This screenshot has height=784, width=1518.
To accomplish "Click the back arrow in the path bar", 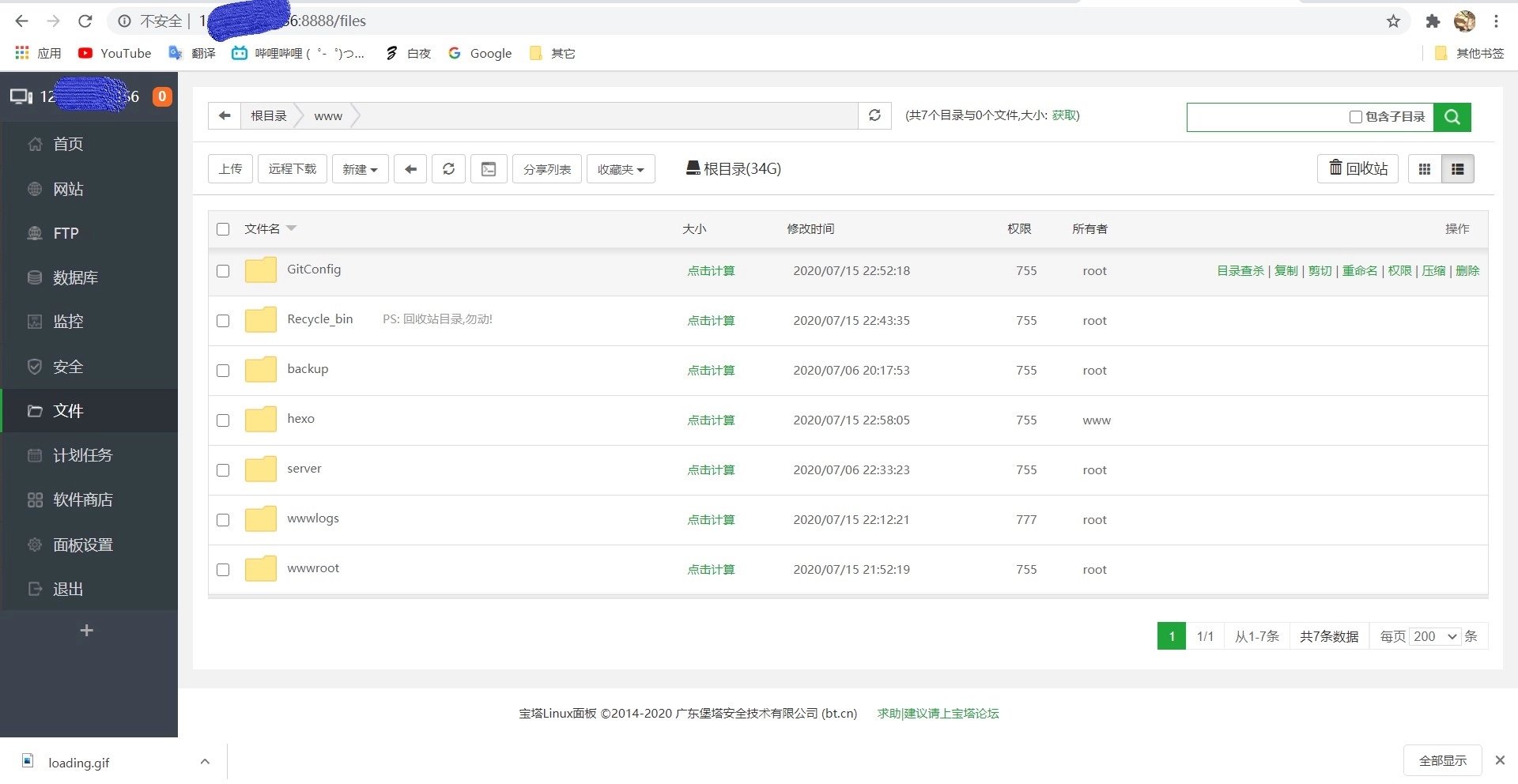I will pos(225,115).
